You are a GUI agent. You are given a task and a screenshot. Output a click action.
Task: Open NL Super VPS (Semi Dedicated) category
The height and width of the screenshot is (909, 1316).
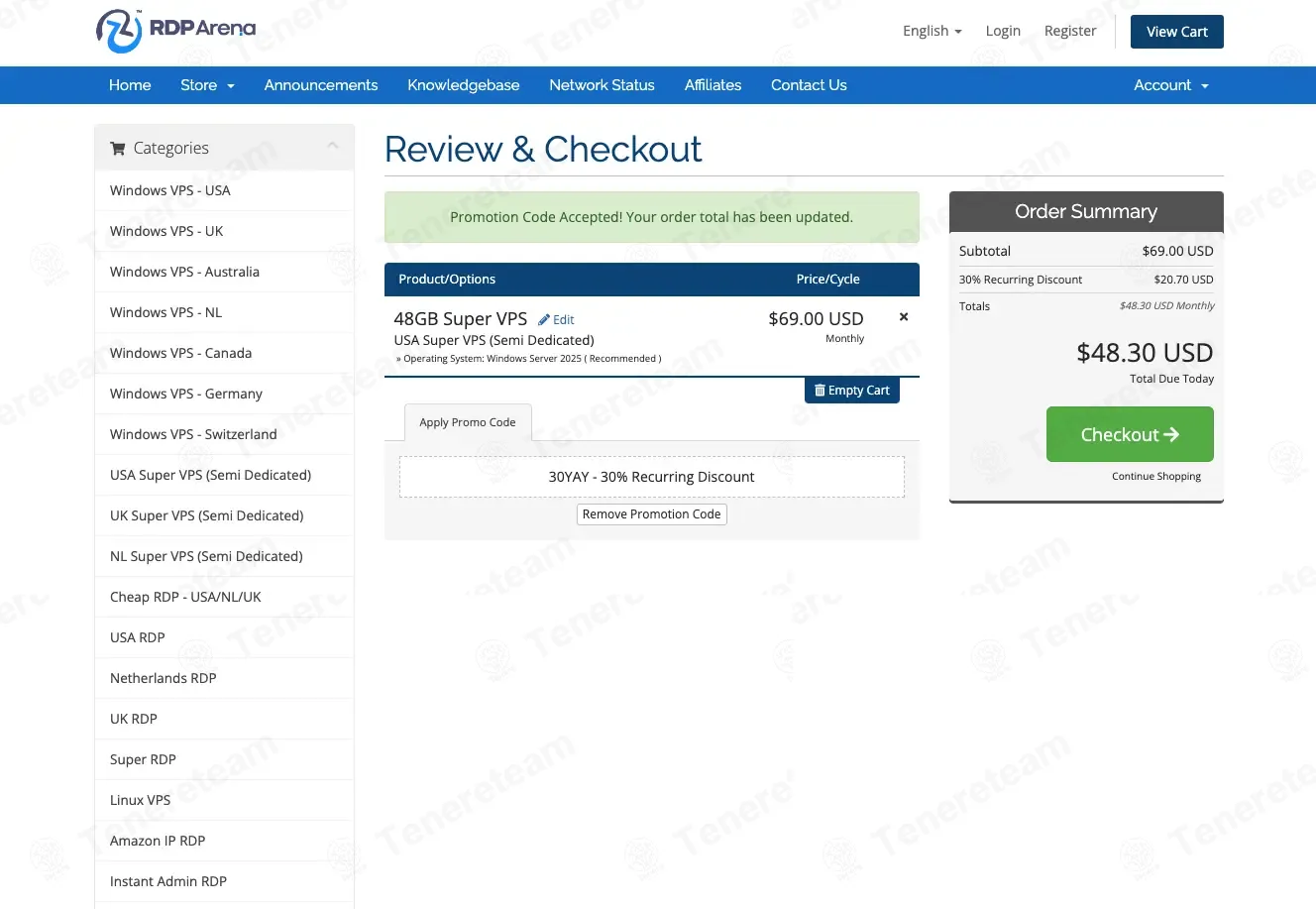point(224,556)
